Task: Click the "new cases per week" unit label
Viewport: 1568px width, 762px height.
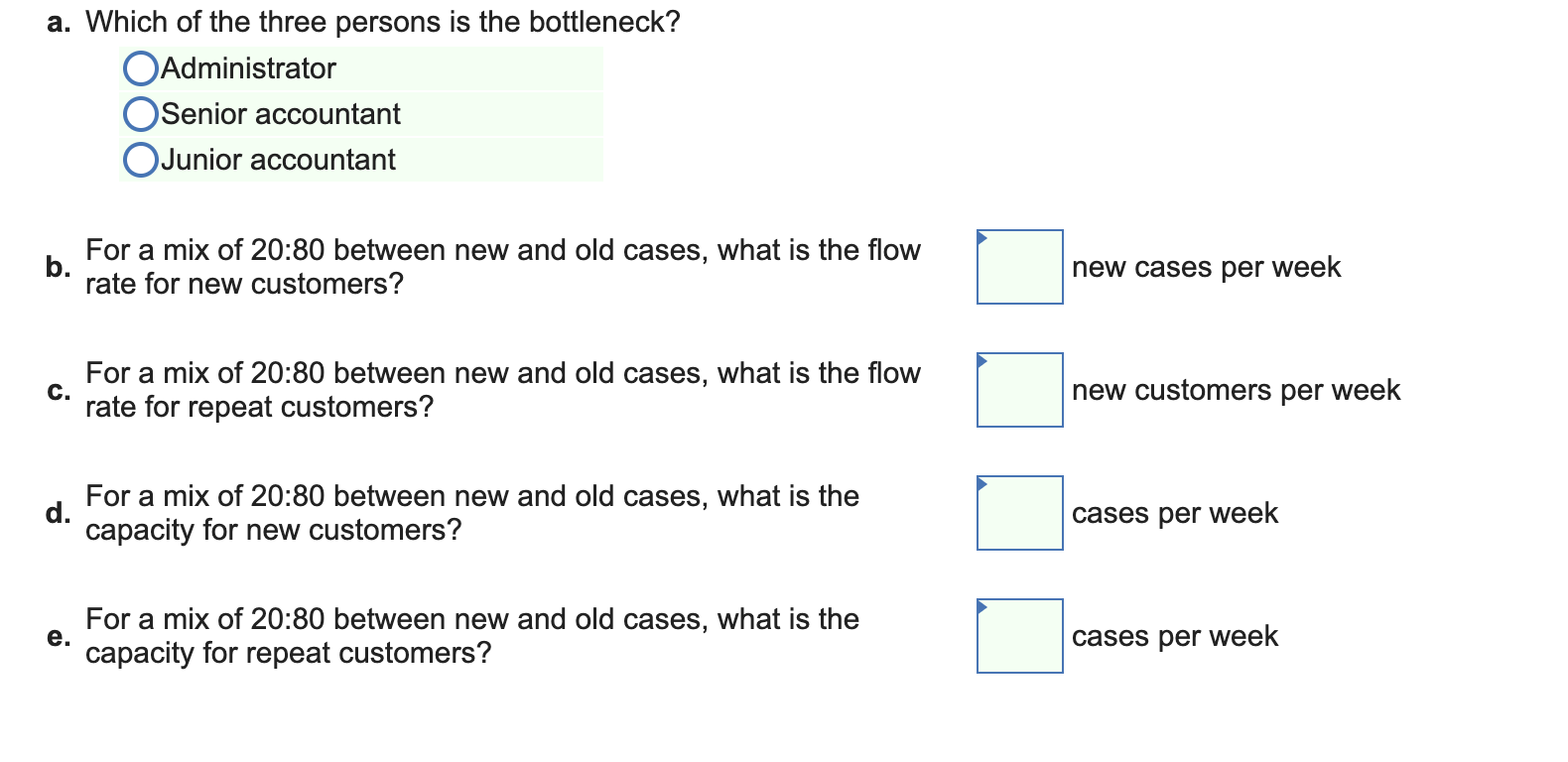Action: [x=1206, y=268]
